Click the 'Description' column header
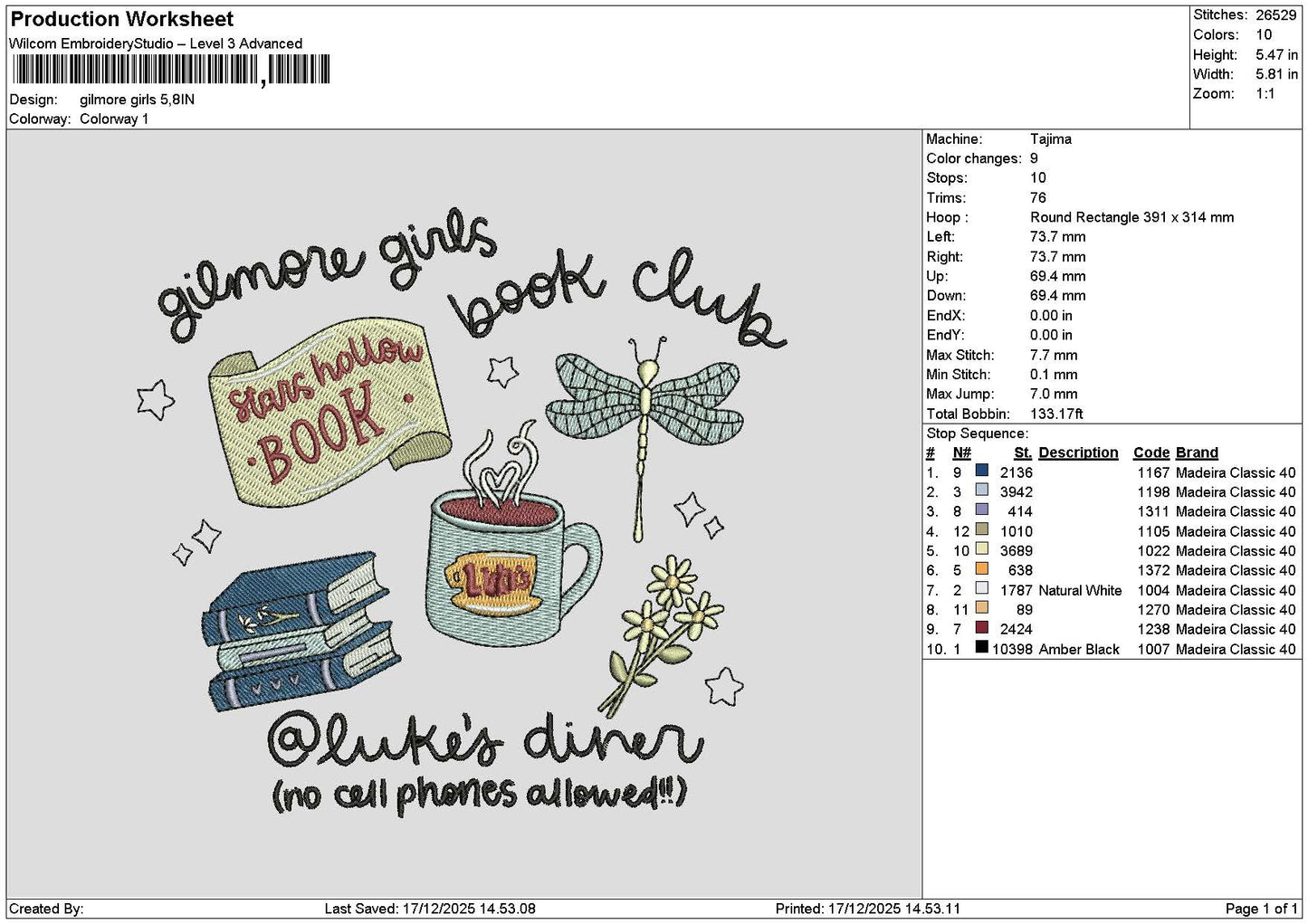Viewport: 1308px width, 924px height. coord(1078,452)
